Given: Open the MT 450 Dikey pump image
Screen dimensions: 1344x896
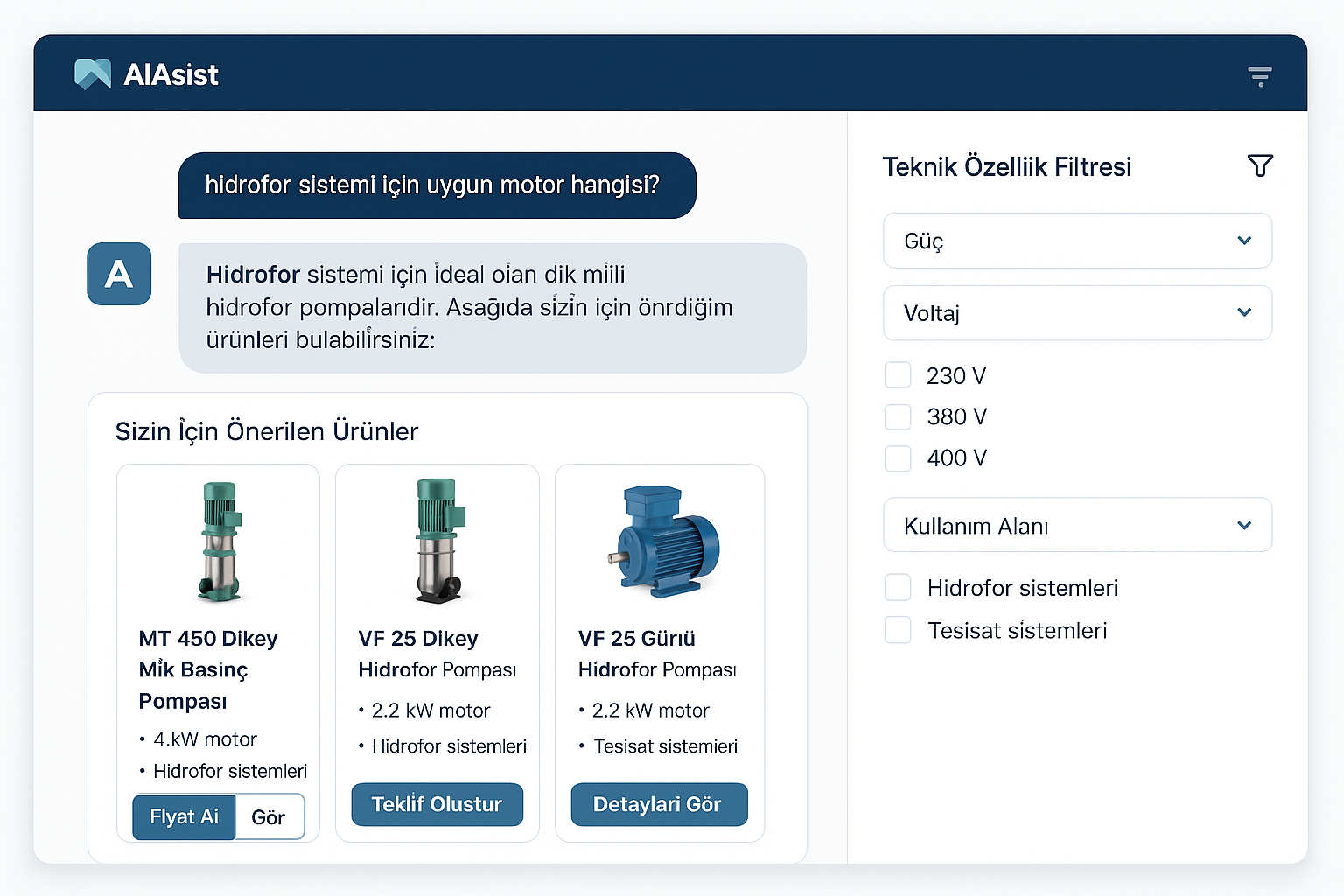Looking at the screenshot, I should click(x=219, y=542).
